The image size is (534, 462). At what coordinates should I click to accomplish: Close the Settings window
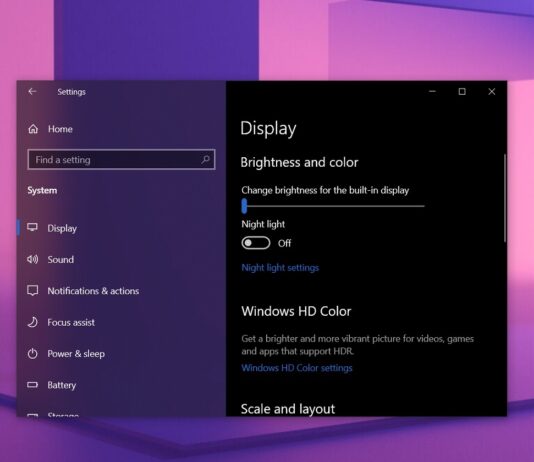(x=492, y=91)
